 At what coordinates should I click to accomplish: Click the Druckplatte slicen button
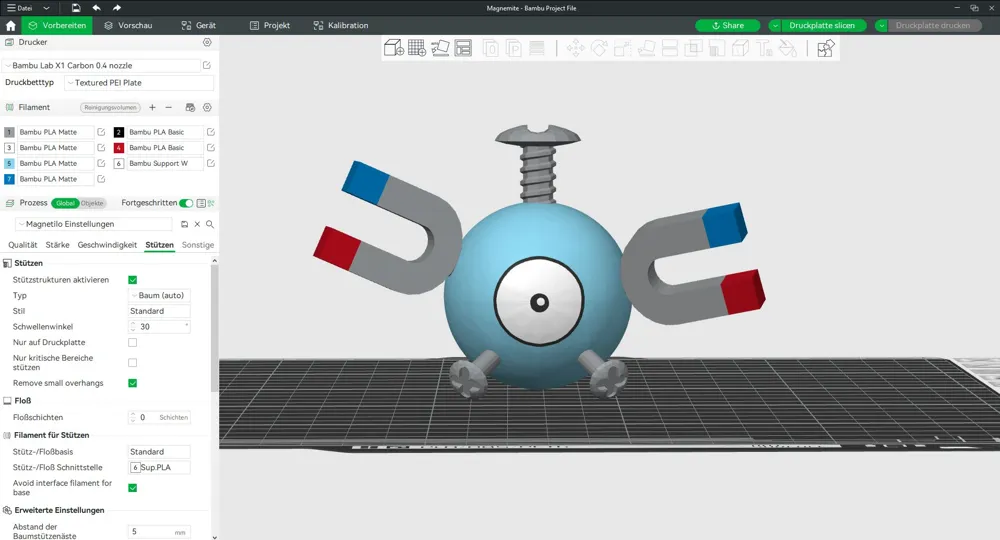[822, 26]
